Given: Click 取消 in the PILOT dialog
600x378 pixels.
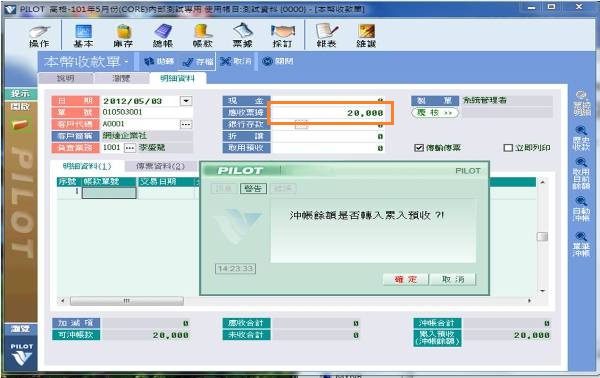Looking at the screenshot, I should [453, 279].
